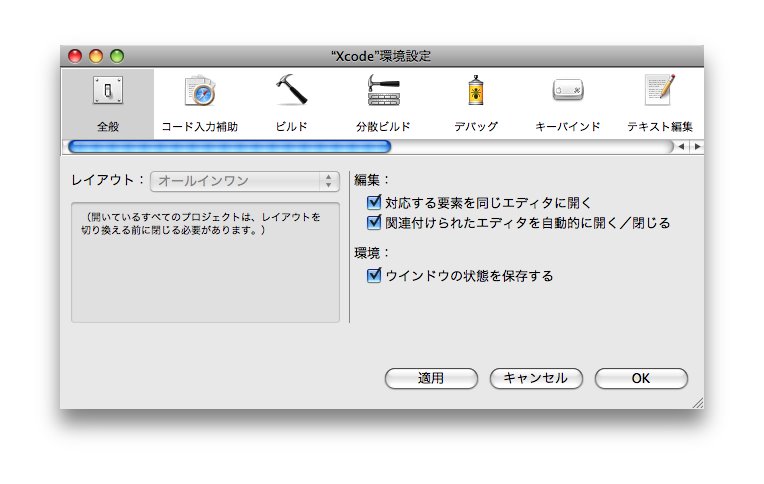The width and height of the screenshot is (764, 484).
Task: Uncheck 関連付けられたエディタを自動的に開く／閉じる
Action: 374,222
